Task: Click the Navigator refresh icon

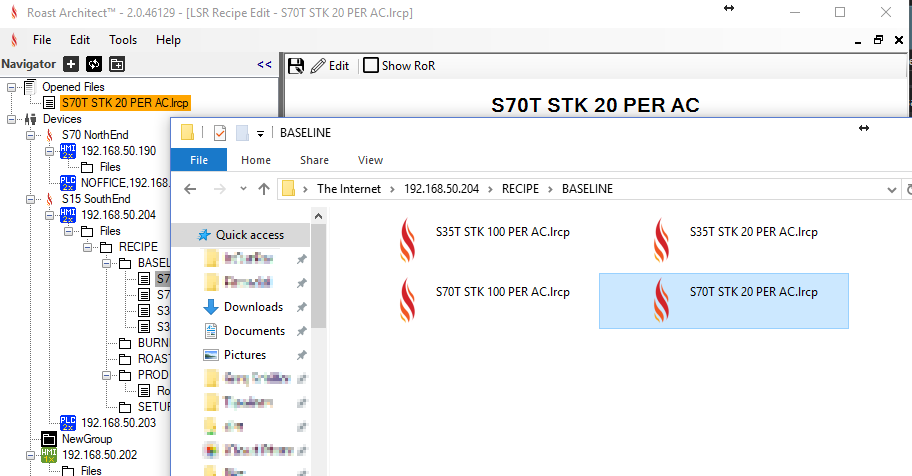Action: (94, 64)
